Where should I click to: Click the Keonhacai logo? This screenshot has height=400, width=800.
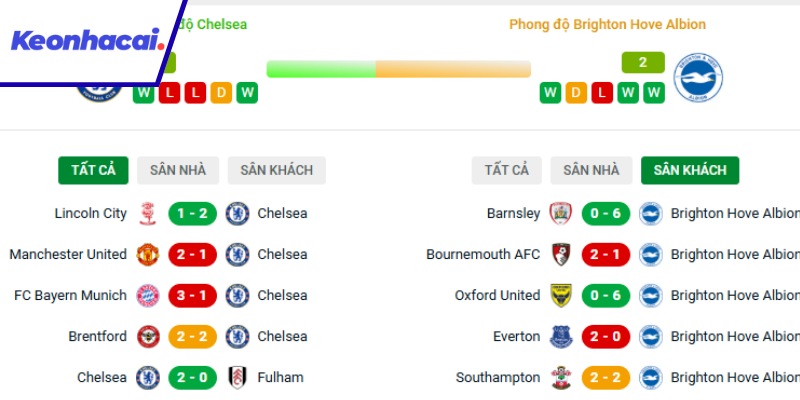pos(88,41)
